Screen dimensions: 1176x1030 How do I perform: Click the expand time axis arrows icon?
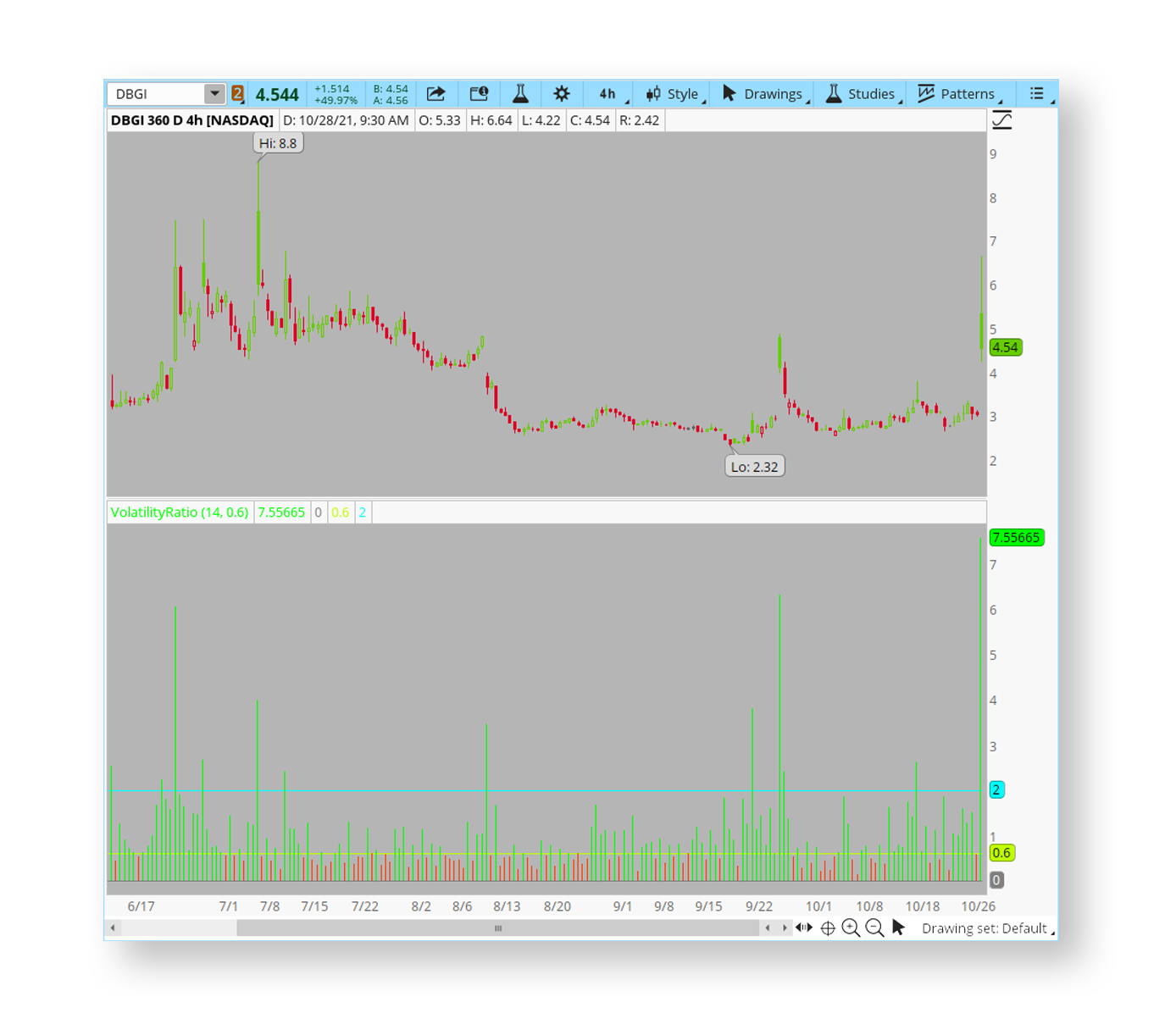tap(804, 928)
